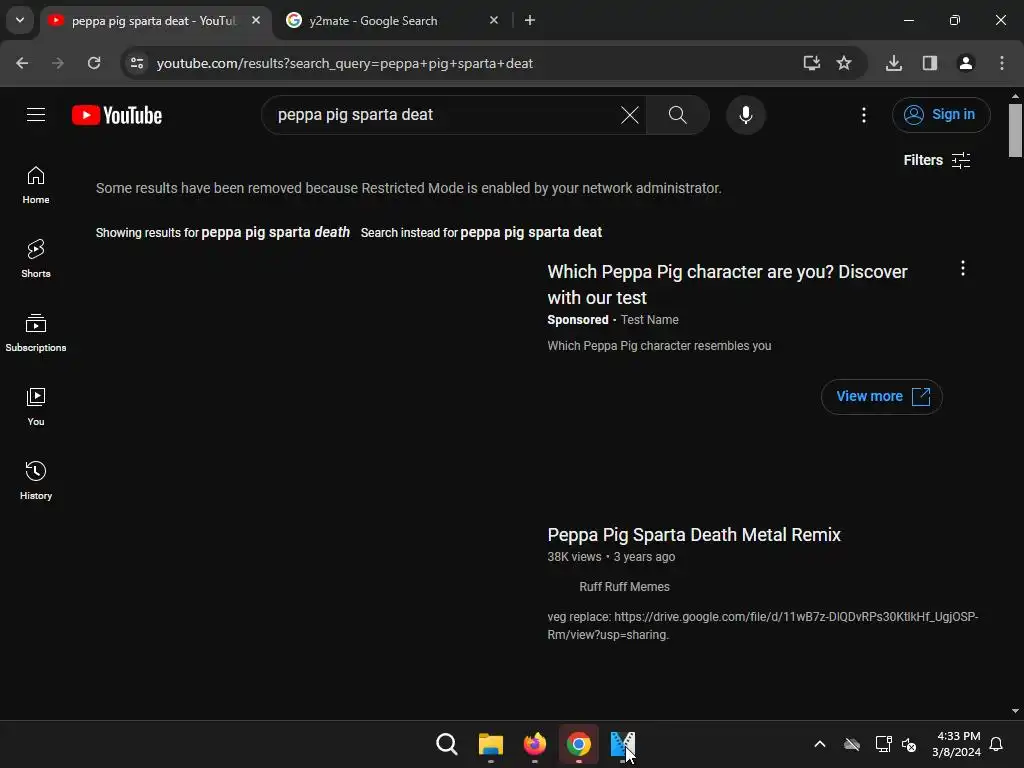View site information icon in address bar

click(x=137, y=63)
